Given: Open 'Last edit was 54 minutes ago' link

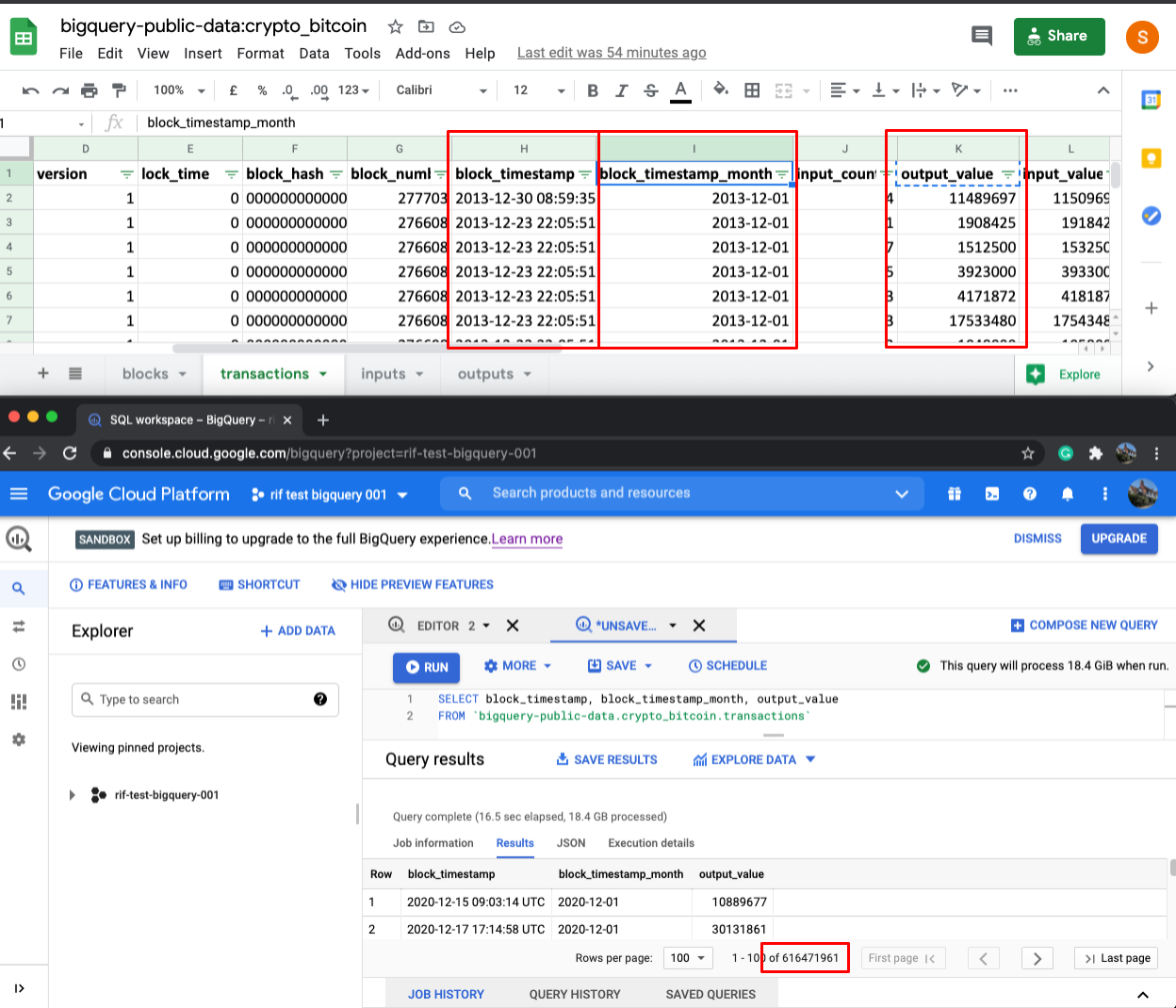Looking at the screenshot, I should pos(612,53).
